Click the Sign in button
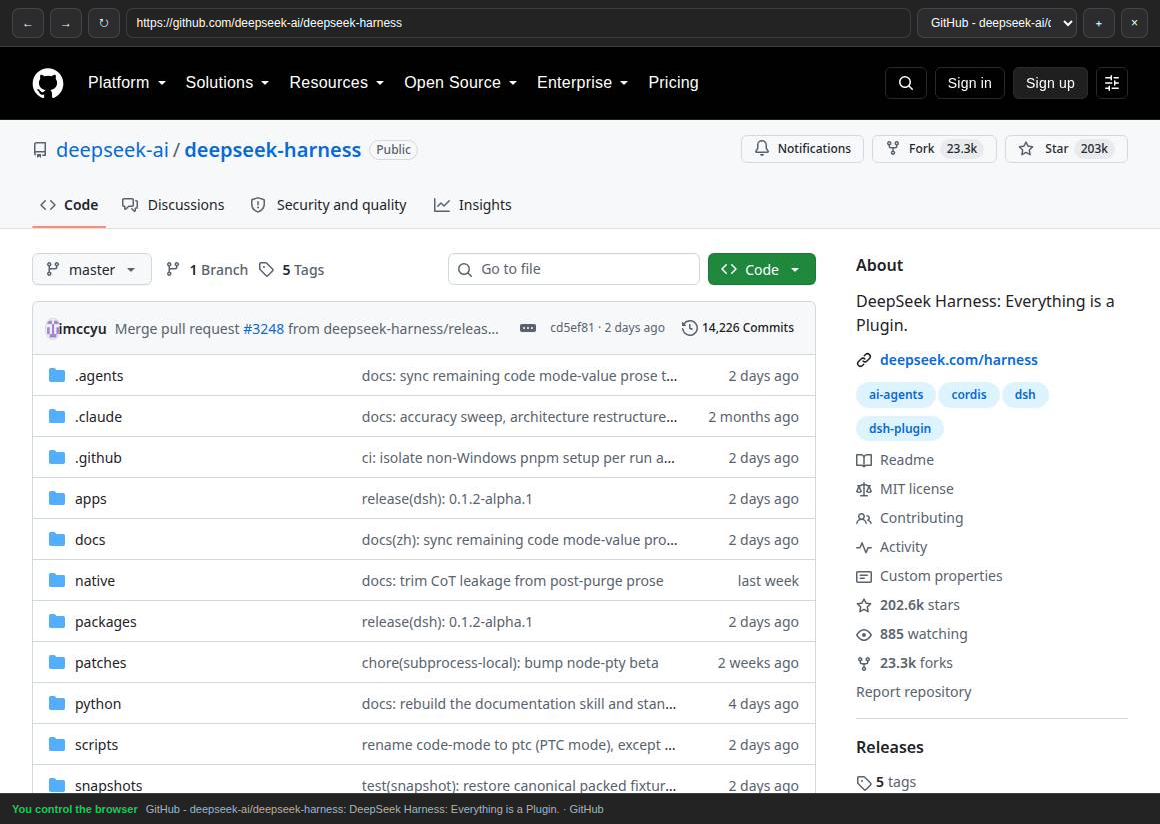Viewport: 1160px width, 824px height. [969, 83]
